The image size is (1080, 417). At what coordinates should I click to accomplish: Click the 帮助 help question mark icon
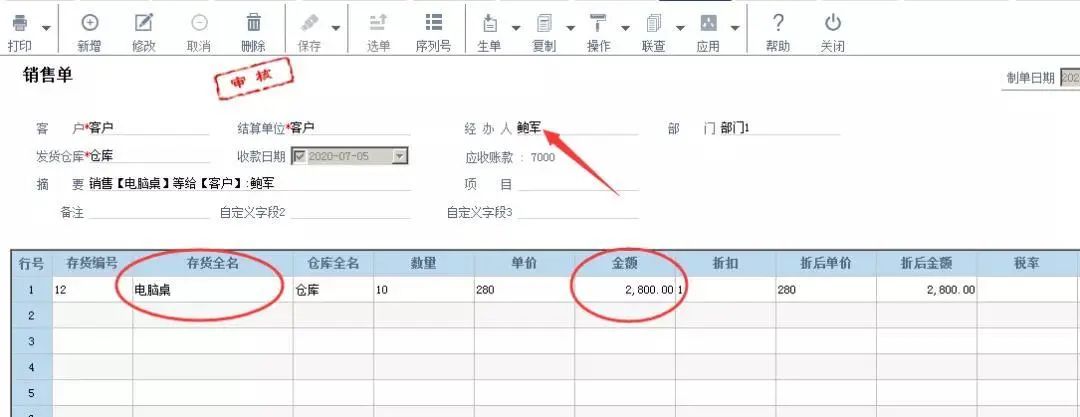coord(778,23)
